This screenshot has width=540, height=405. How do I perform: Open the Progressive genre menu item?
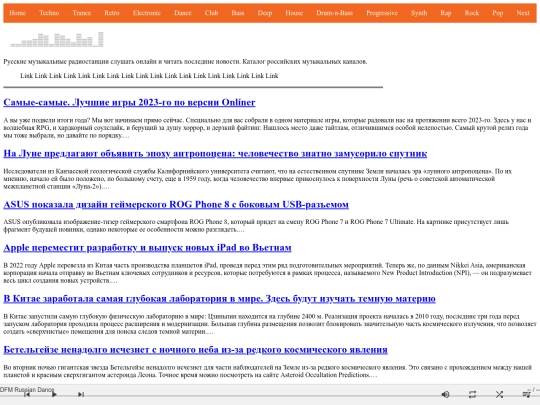pos(382,13)
